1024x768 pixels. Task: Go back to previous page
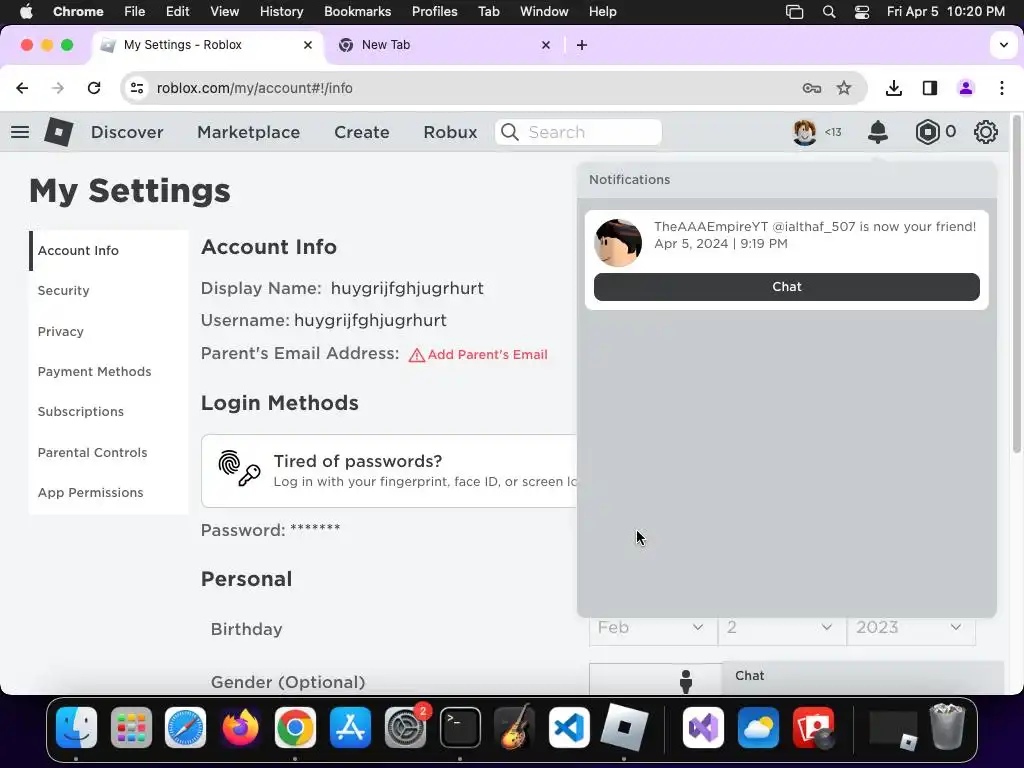tap(22, 88)
